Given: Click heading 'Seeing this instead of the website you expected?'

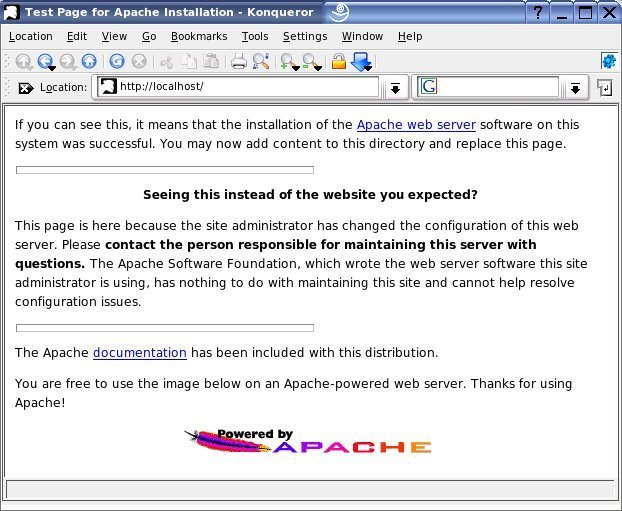Looking at the screenshot, I should pos(310,194).
